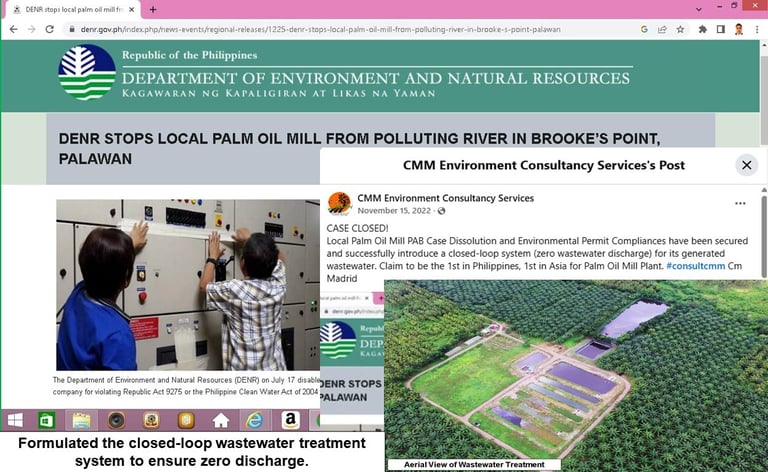Image resolution: width=768 pixels, height=472 pixels.
Task: Open File Explorer from the taskbar
Action: tap(81, 420)
